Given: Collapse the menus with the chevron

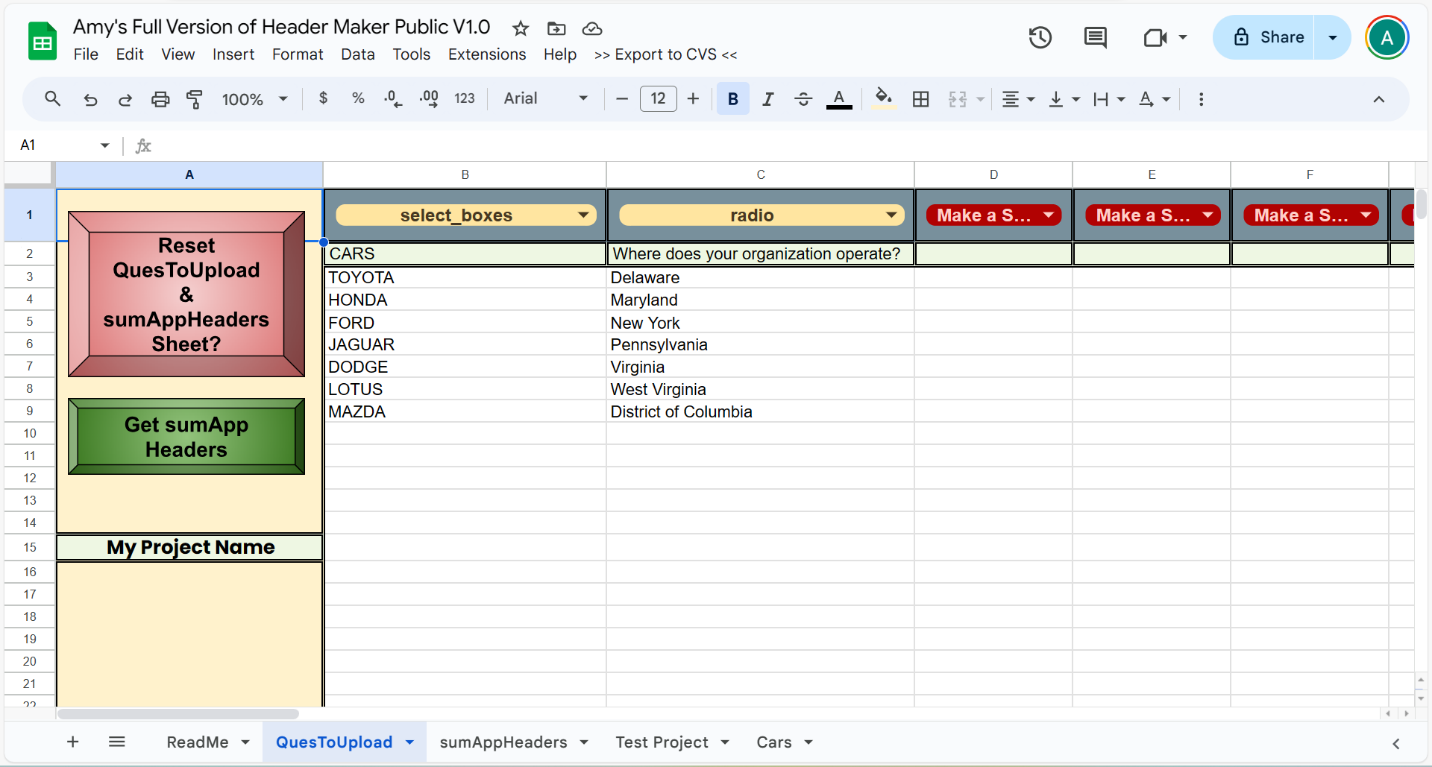Looking at the screenshot, I should (1379, 99).
